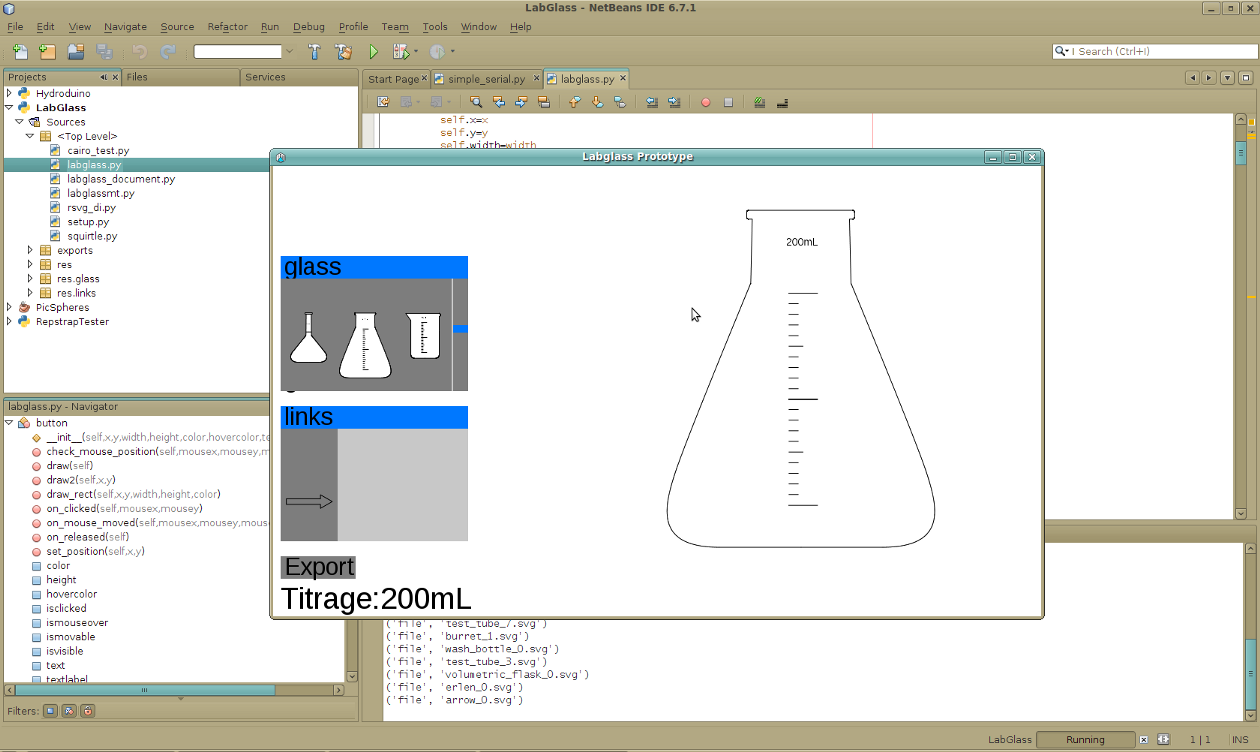This screenshot has width=1260, height=752.
Task: Minimize the Projects panel
Action: [x=103, y=77]
